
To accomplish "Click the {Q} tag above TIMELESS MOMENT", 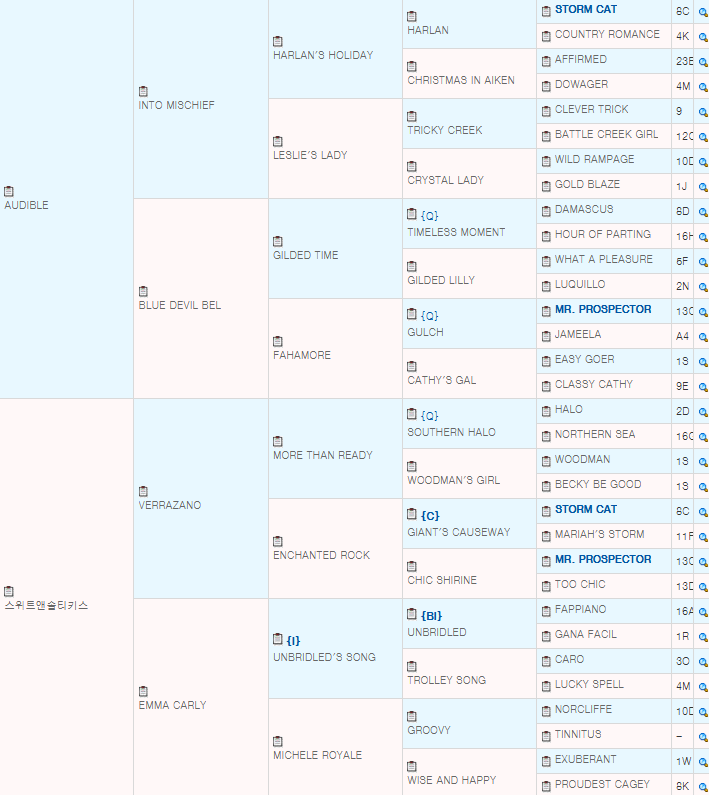I will (430, 215).
